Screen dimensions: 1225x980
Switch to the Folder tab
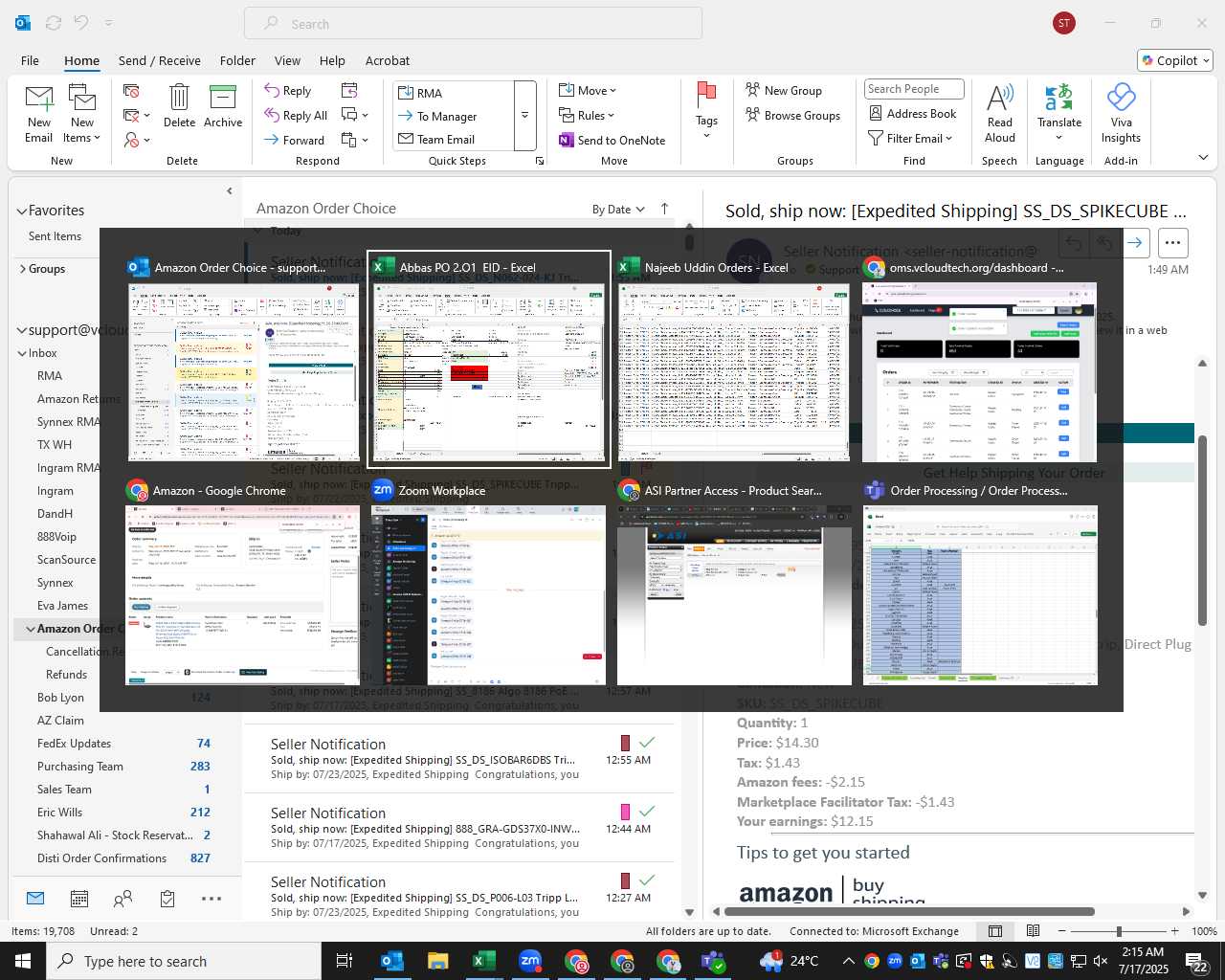tap(237, 60)
